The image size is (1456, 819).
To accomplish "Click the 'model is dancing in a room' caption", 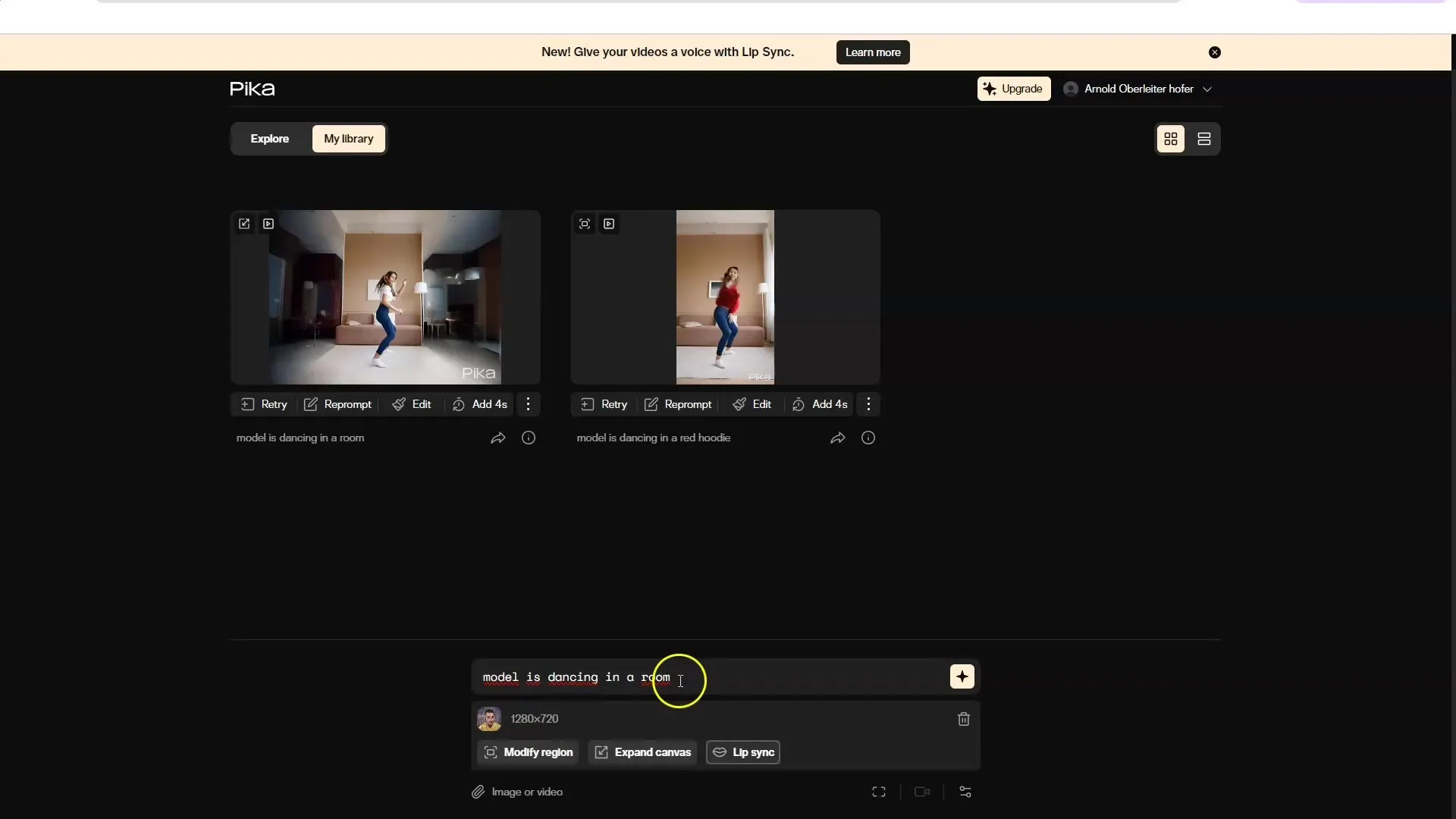I will (300, 438).
